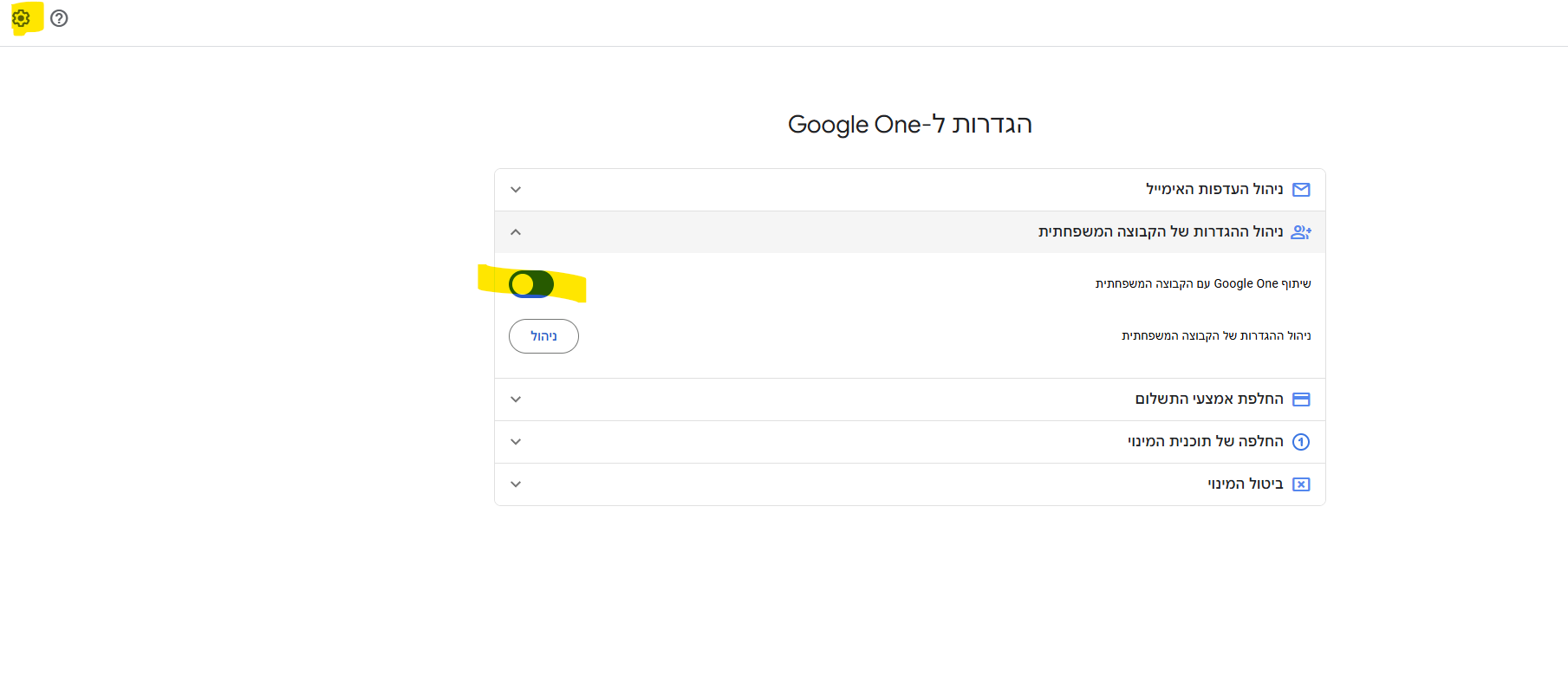Collapse the family group settings chevron
Viewport: 1568px width, 695px height.
(516, 232)
